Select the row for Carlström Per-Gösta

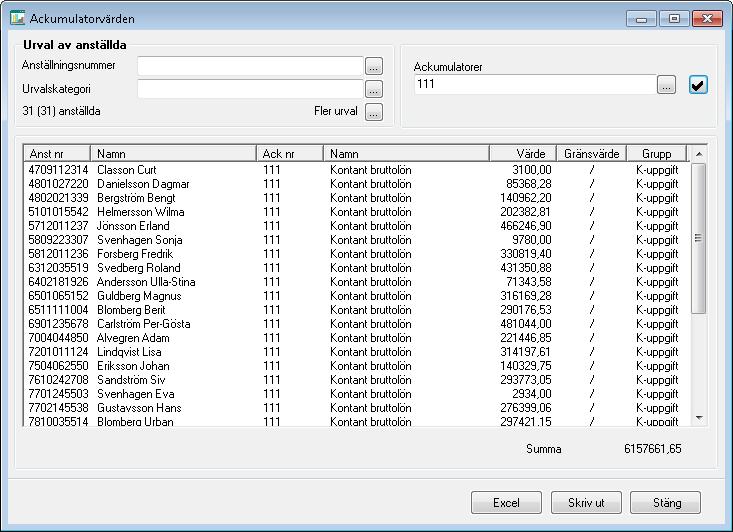pos(357,324)
